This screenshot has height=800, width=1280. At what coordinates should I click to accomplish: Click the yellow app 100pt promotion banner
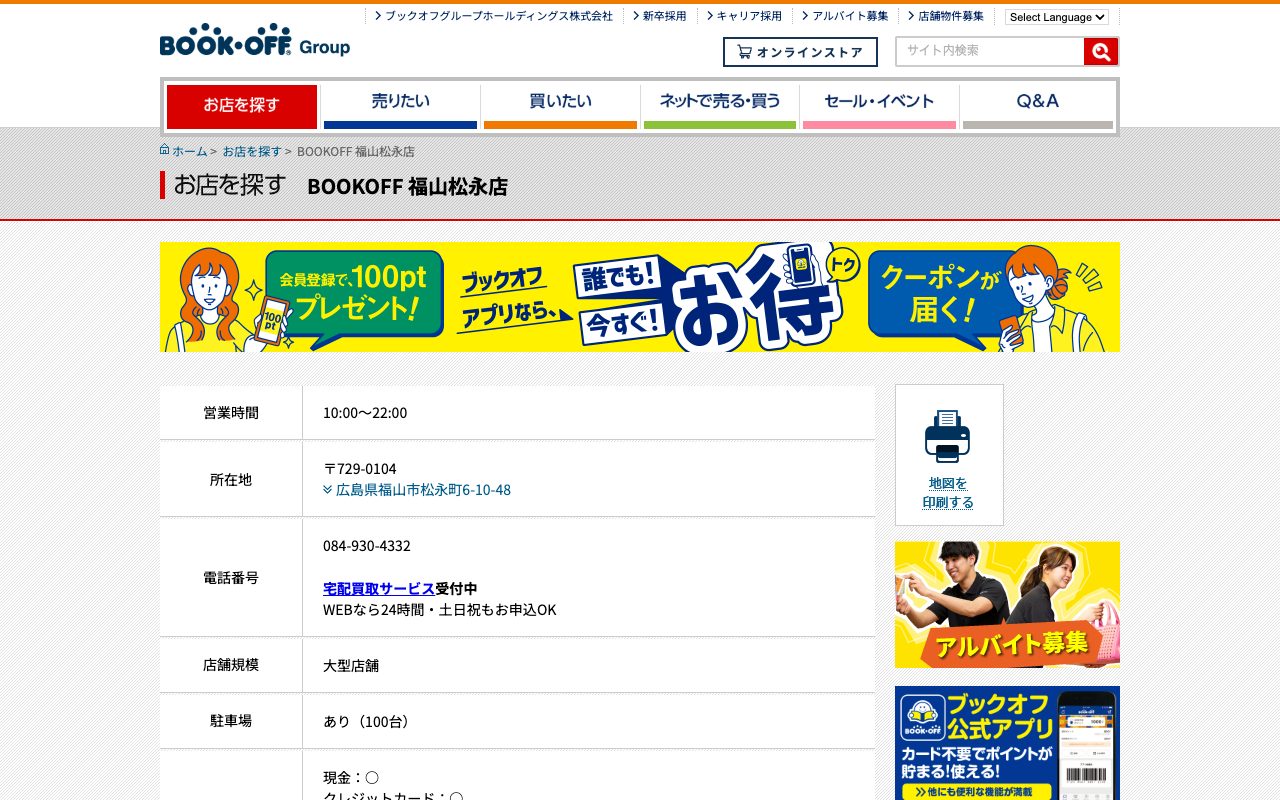(x=640, y=297)
